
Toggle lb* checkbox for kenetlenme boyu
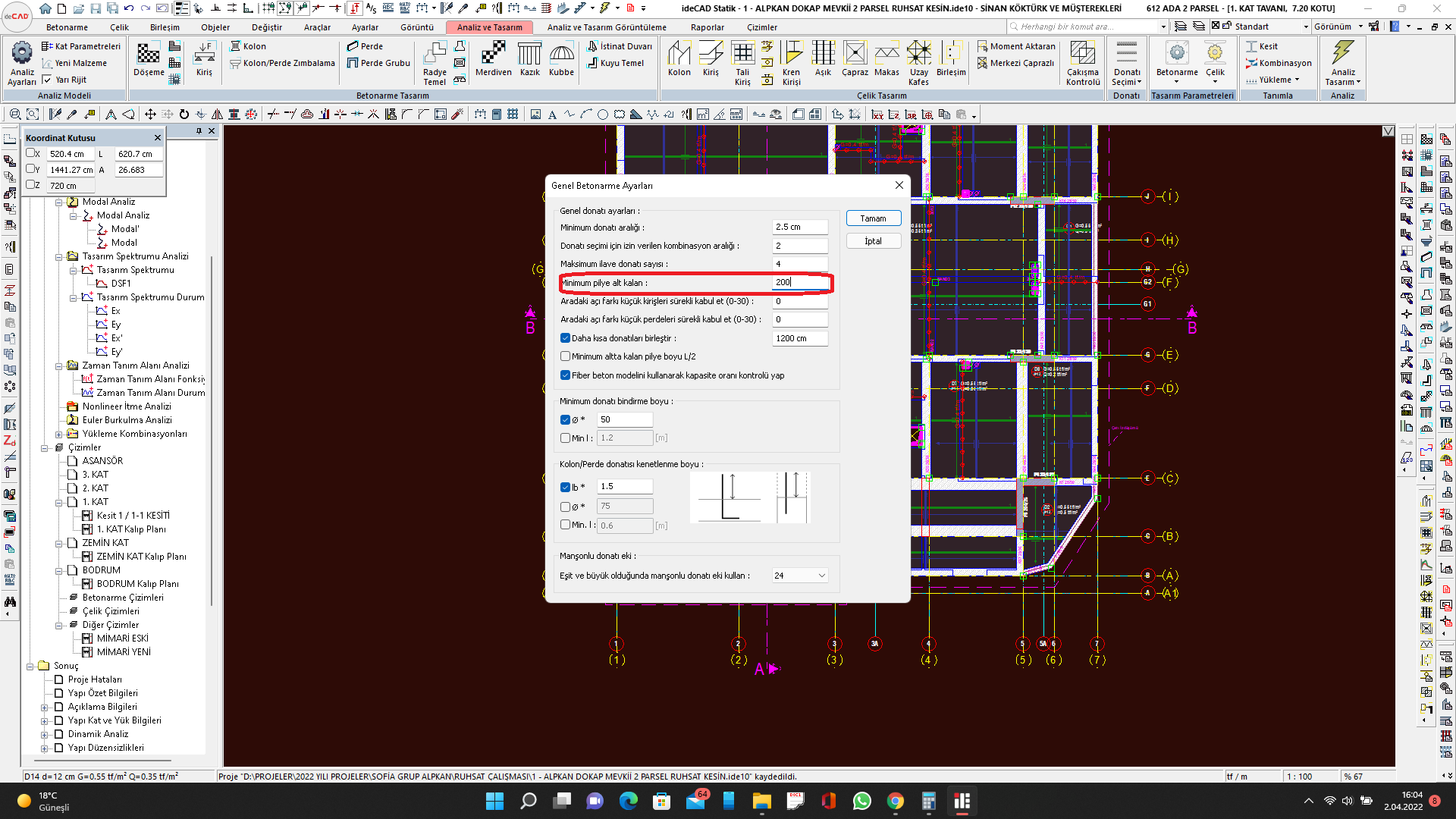click(565, 487)
